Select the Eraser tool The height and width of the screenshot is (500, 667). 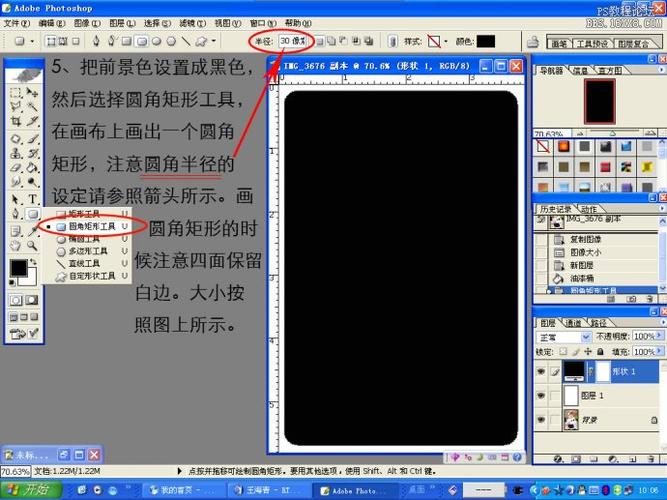click(16, 168)
